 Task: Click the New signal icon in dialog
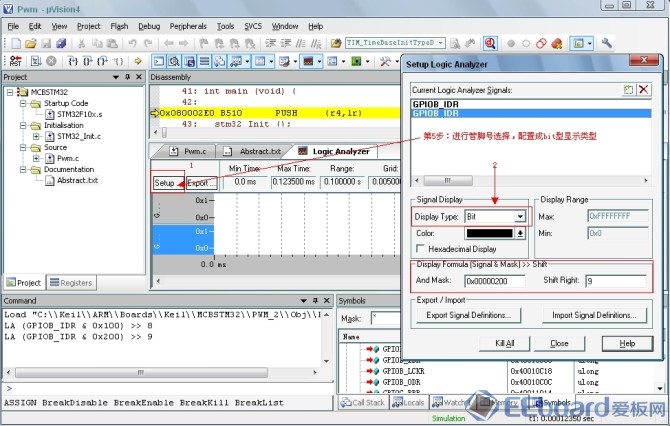(627, 89)
